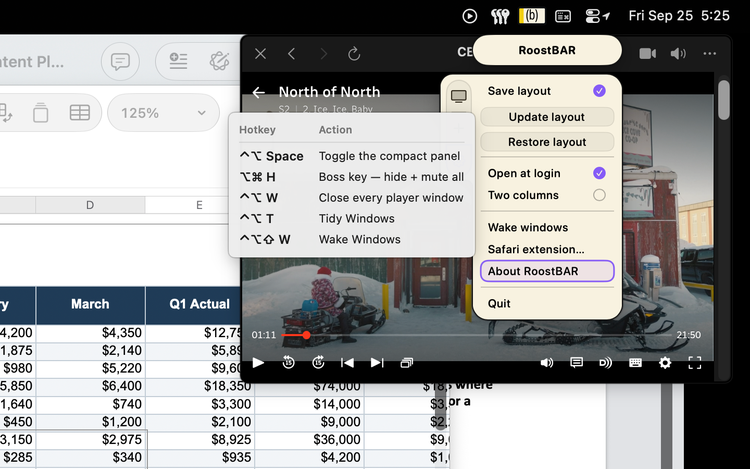The height and width of the screenshot is (469, 750).
Task: Click the list-style icon in spreadsheet toolbar
Action: click(178, 61)
